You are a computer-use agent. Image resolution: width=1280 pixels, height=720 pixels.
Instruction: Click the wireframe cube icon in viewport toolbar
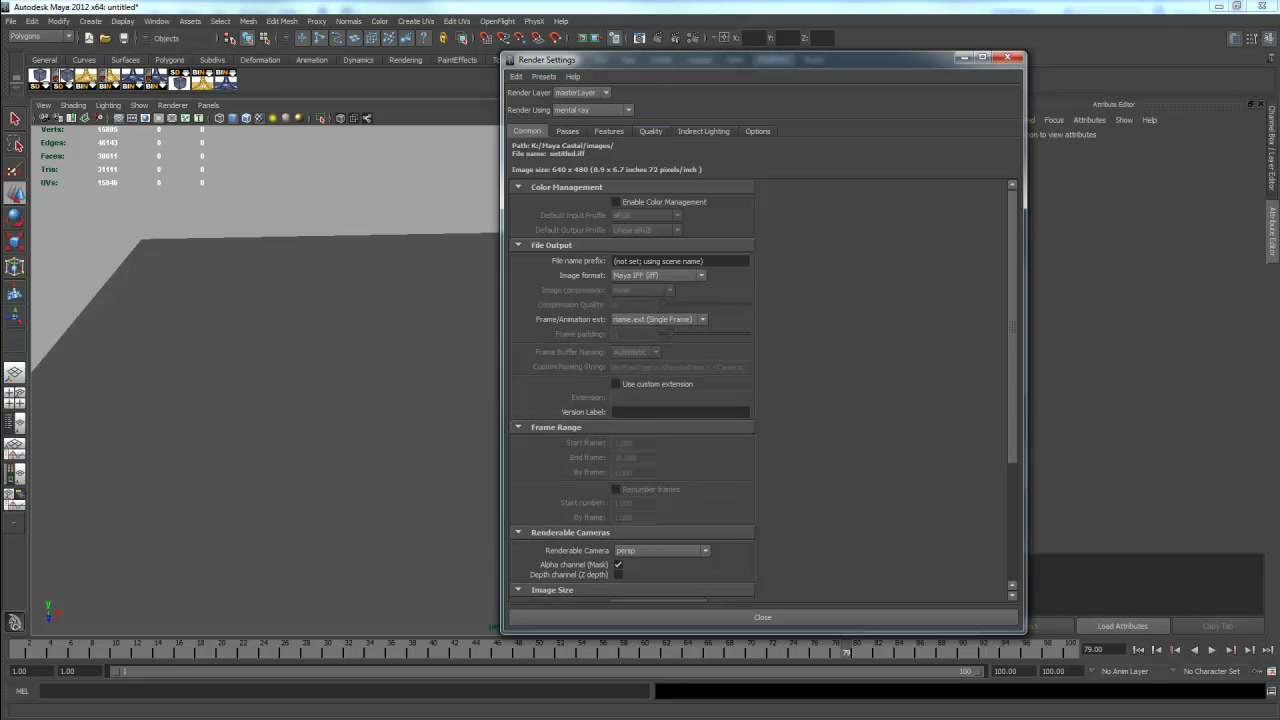pyautogui.click(x=219, y=118)
